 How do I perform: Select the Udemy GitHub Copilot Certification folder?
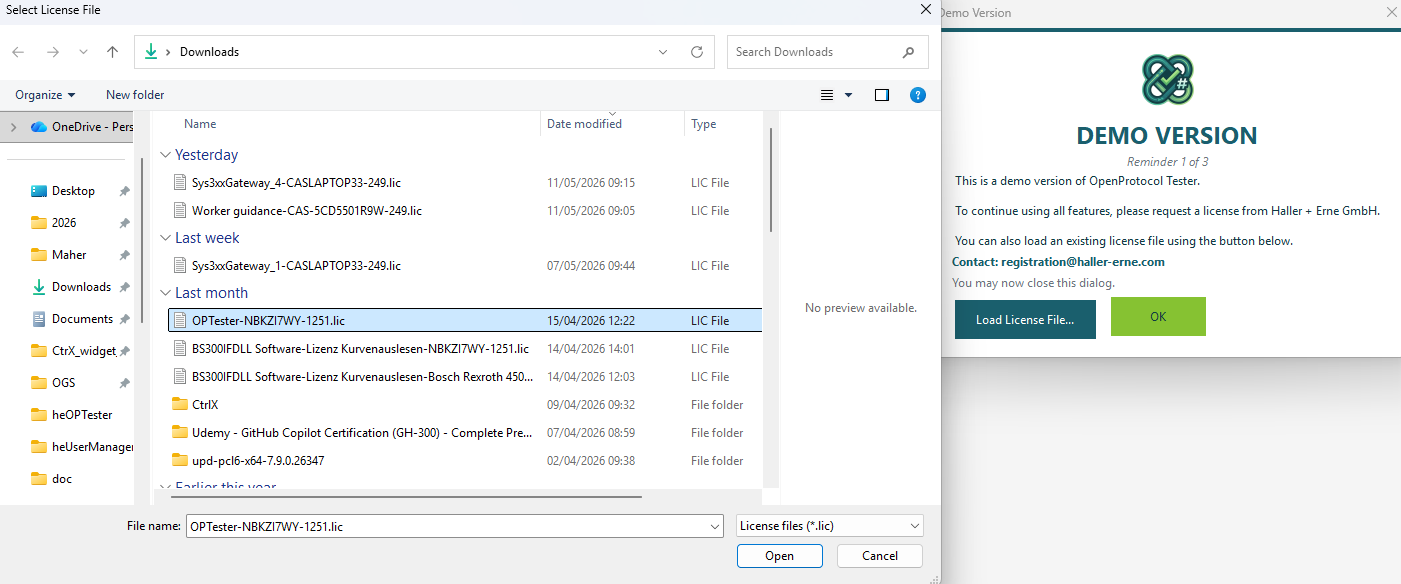click(464, 433)
